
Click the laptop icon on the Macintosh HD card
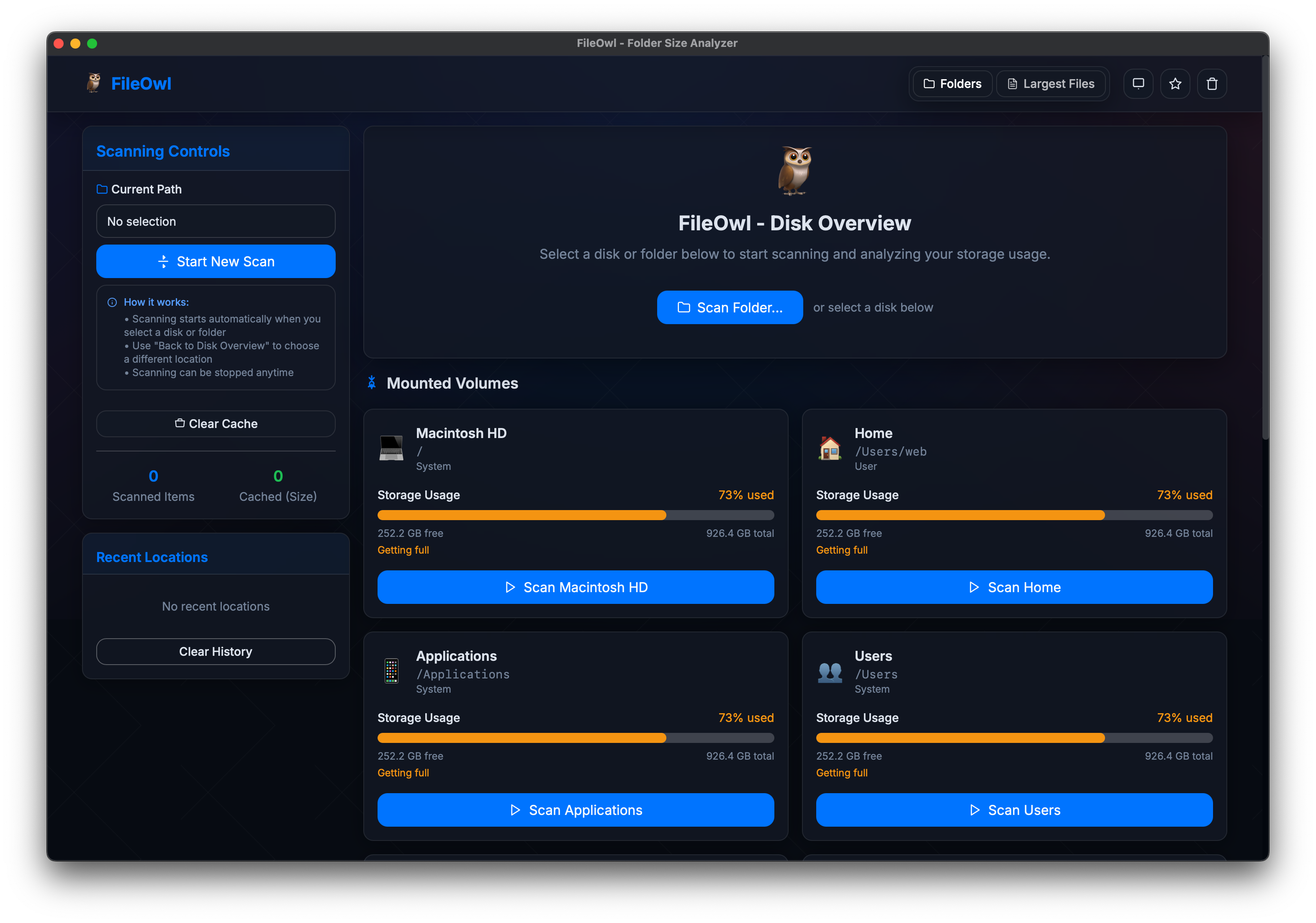tap(393, 448)
